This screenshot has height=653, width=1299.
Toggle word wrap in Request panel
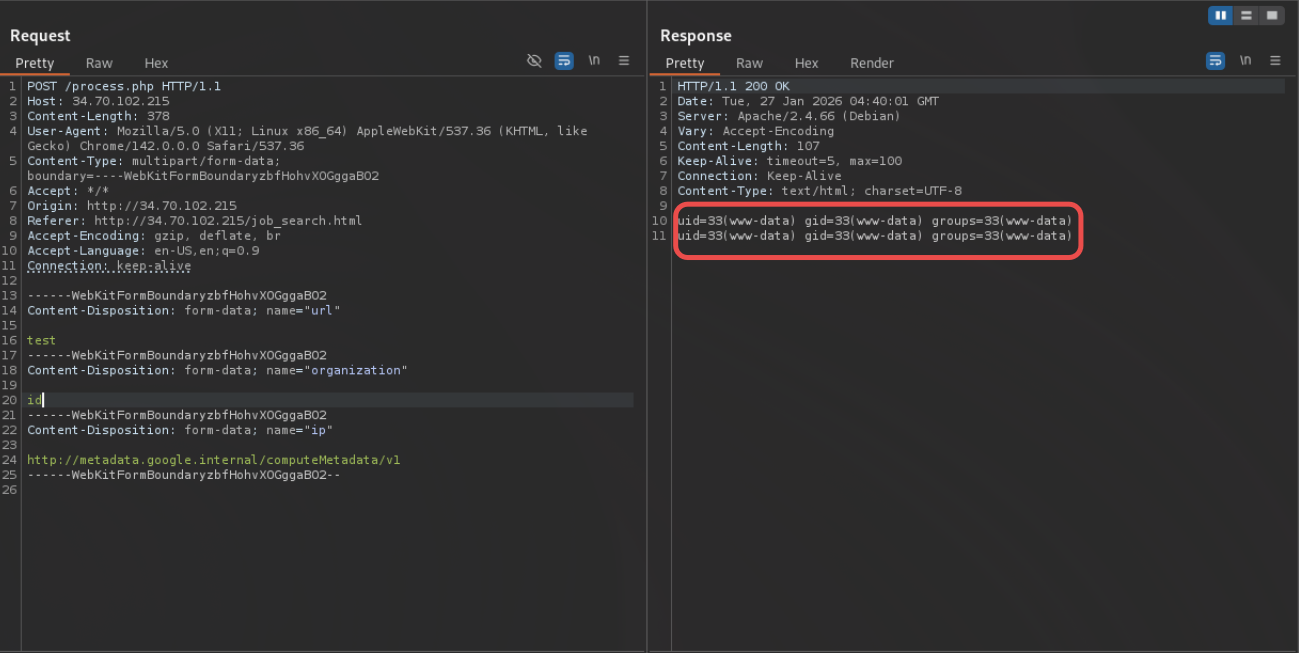pos(564,61)
